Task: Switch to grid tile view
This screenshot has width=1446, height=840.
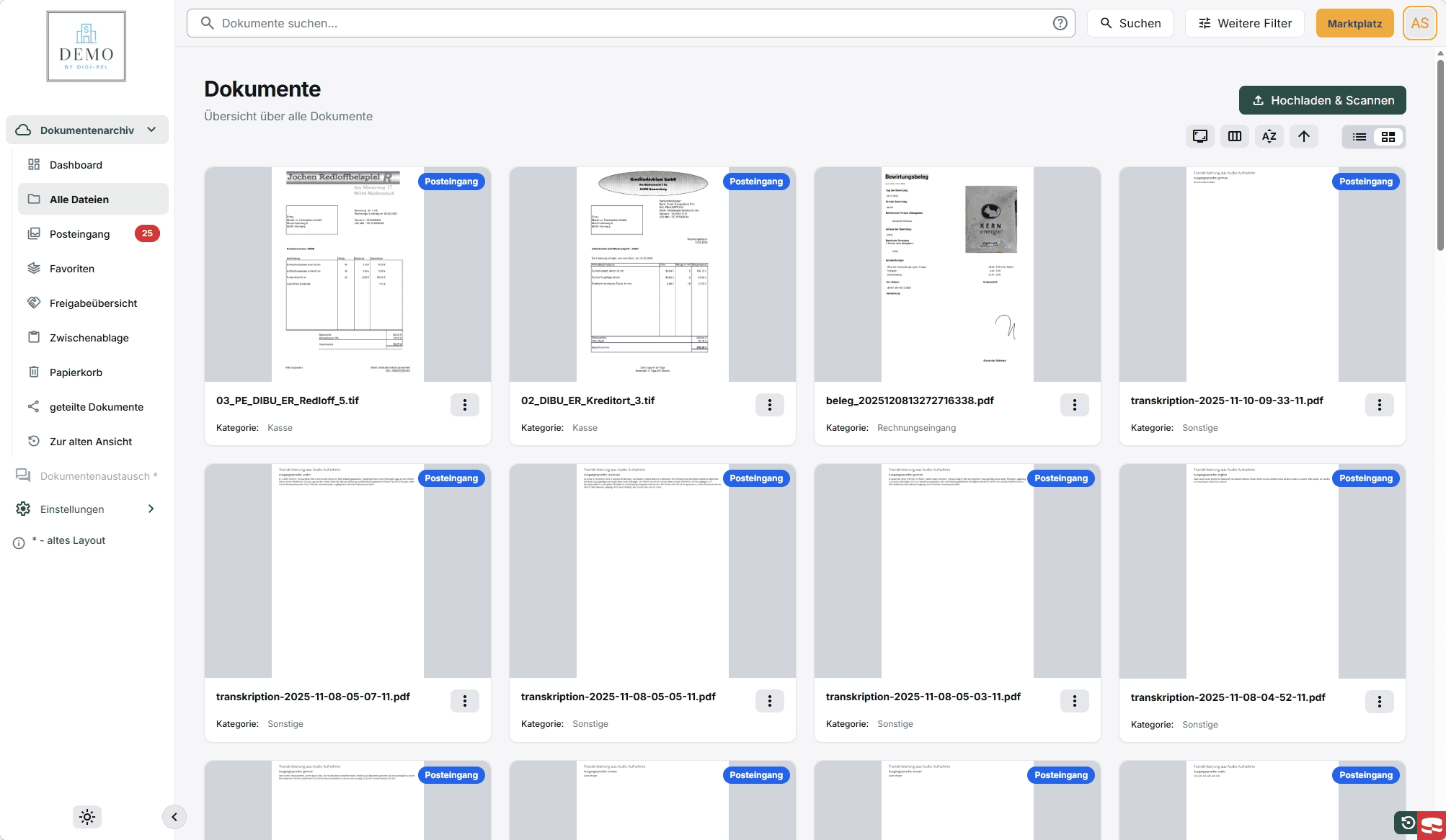Action: click(x=1388, y=137)
